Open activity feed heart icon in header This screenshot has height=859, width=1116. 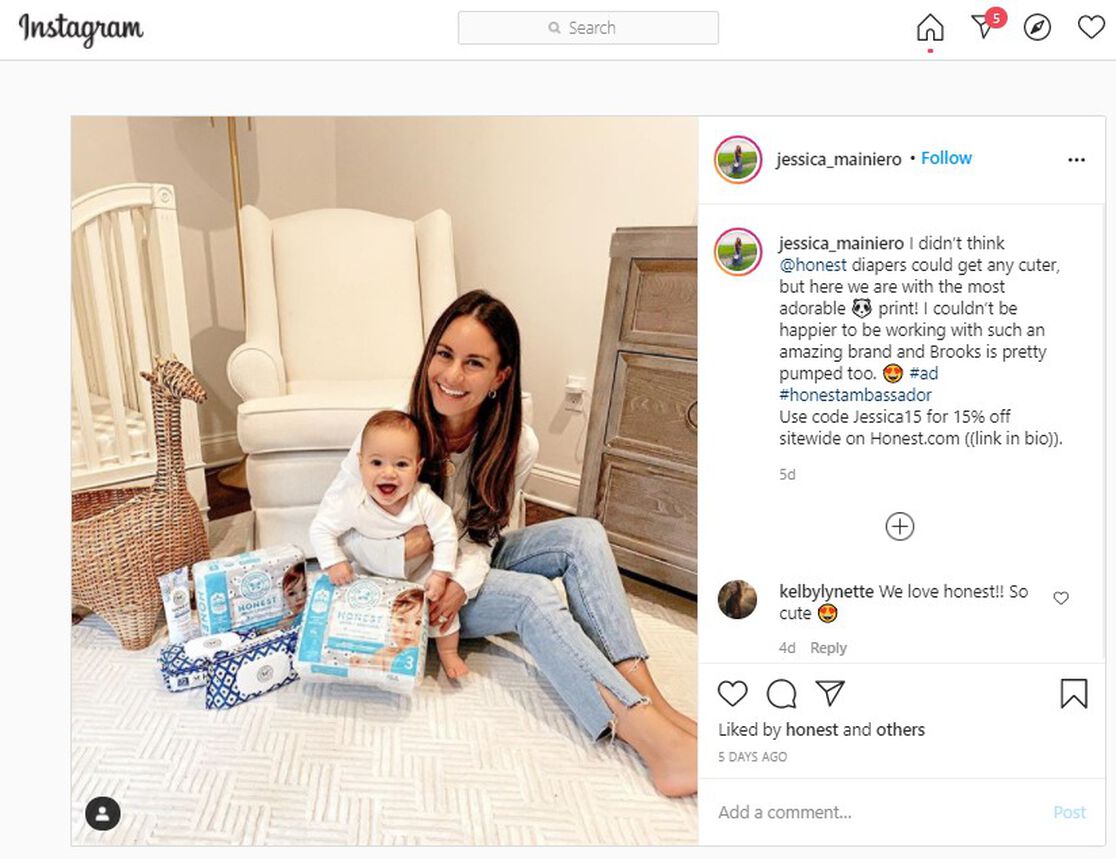[1090, 27]
